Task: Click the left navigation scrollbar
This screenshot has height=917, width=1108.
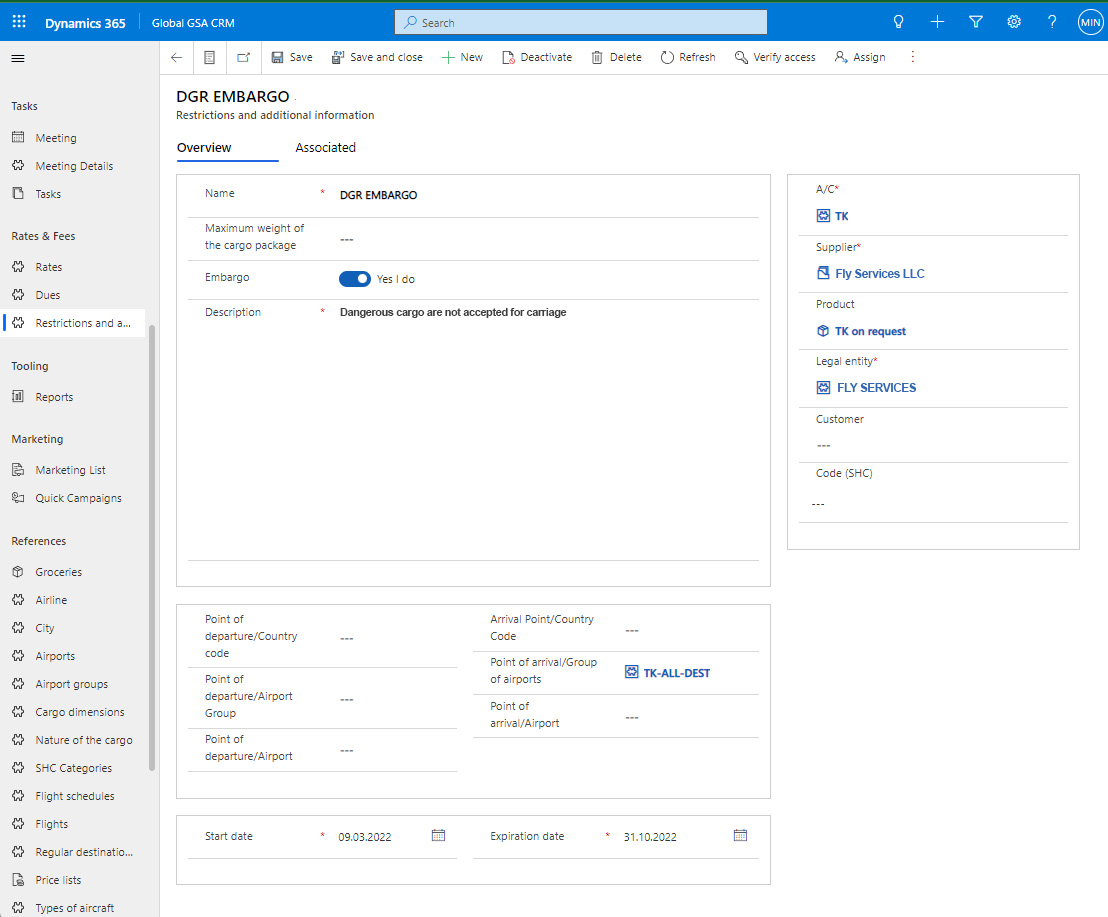Action: tap(152, 548)
